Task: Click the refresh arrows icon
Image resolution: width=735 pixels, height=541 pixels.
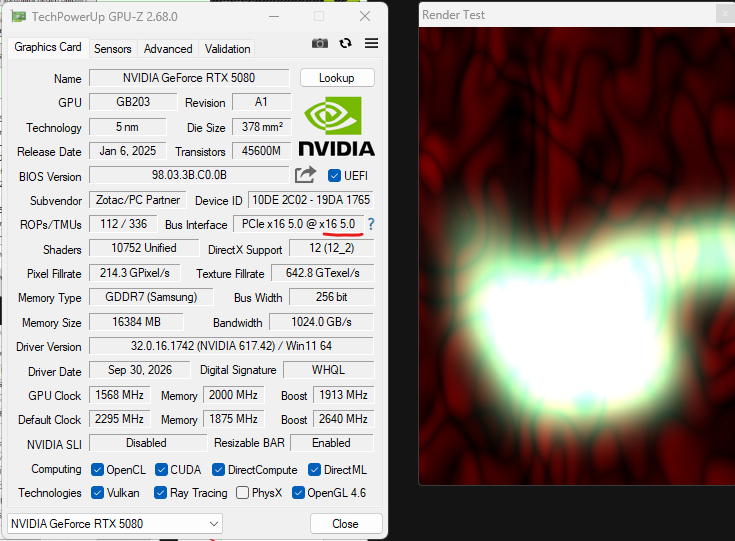Action: pyautogui.click(x=345, y=44)
